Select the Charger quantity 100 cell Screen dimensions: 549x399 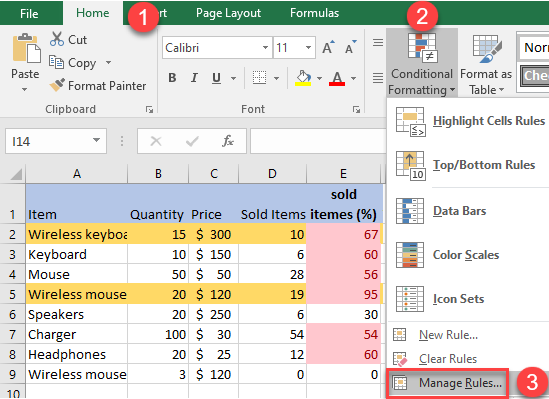(158, 334)
